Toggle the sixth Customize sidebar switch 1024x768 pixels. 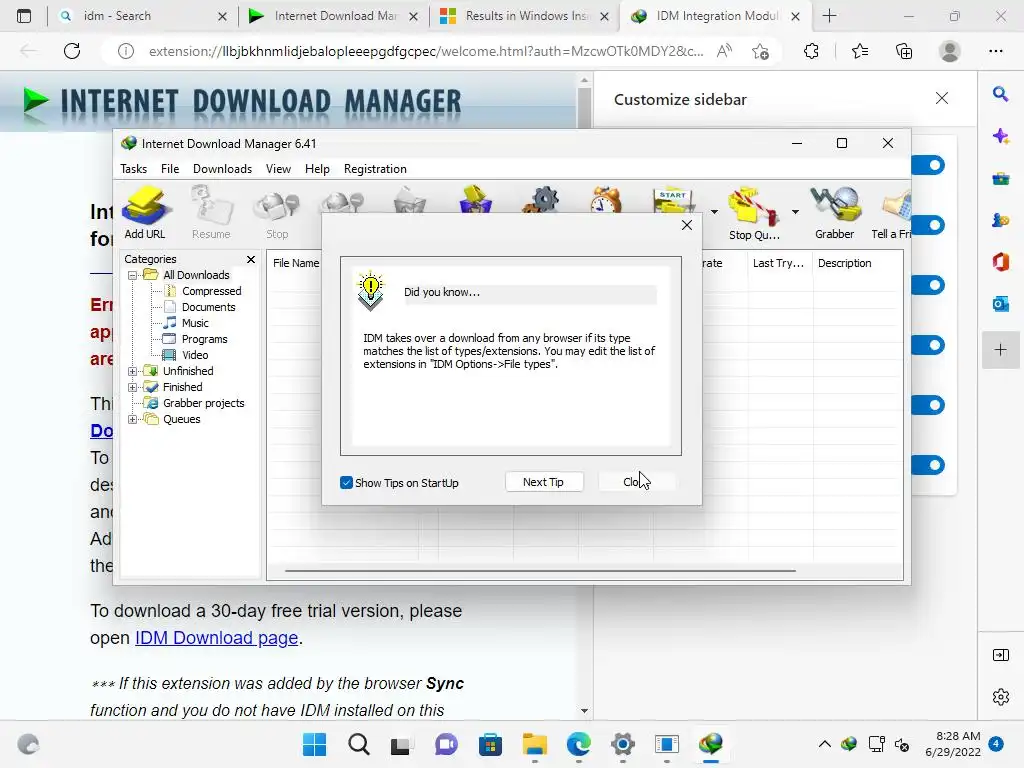pos(929,465)
